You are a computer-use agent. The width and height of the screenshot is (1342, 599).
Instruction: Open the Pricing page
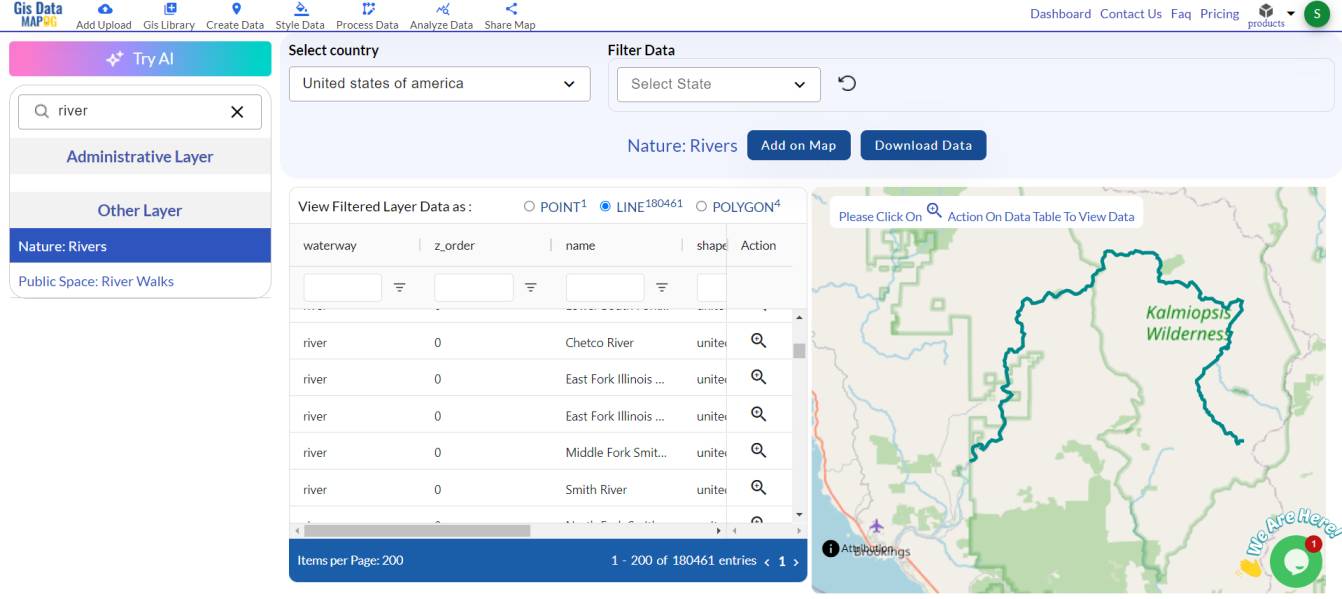pyautogui.click(x=1219, y=13)
